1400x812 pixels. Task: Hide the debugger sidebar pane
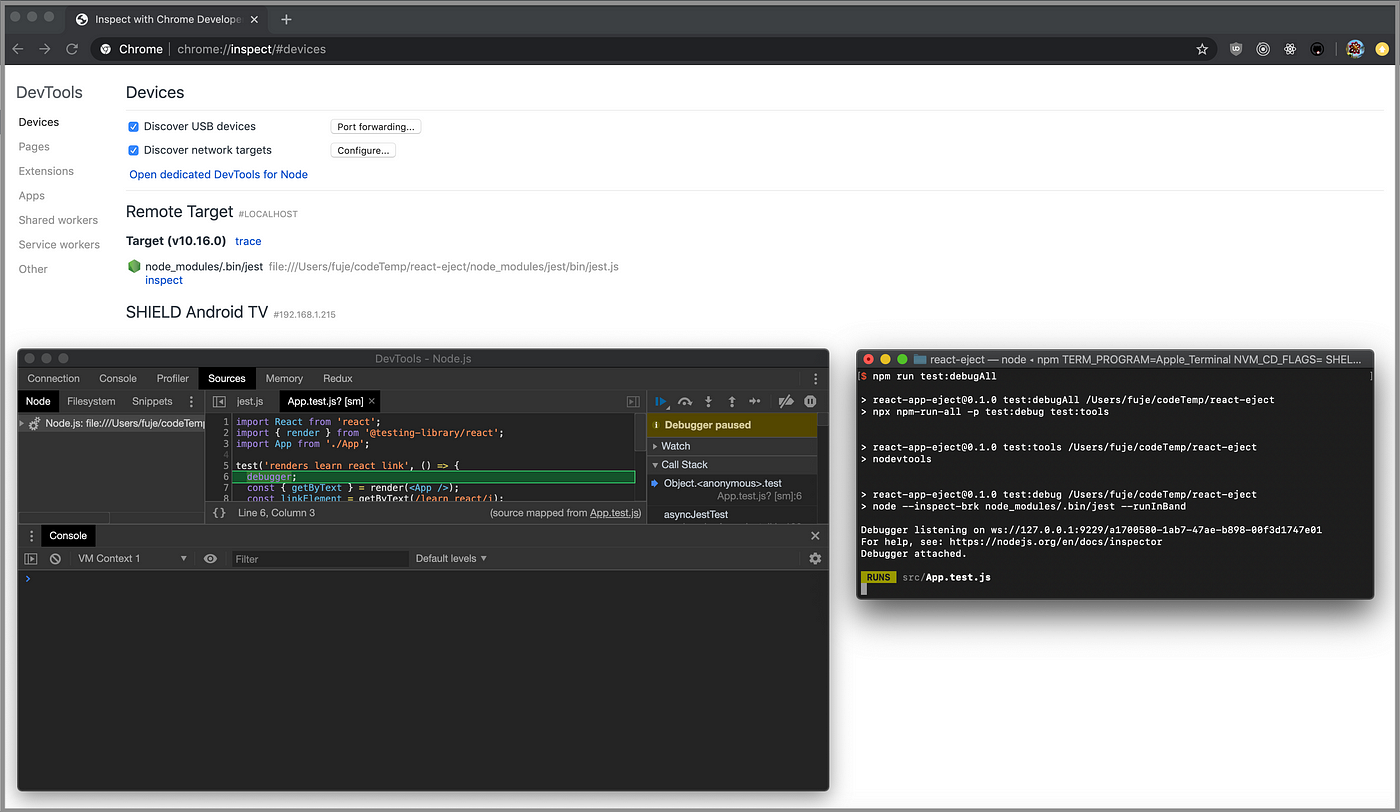tap(633, 402)
